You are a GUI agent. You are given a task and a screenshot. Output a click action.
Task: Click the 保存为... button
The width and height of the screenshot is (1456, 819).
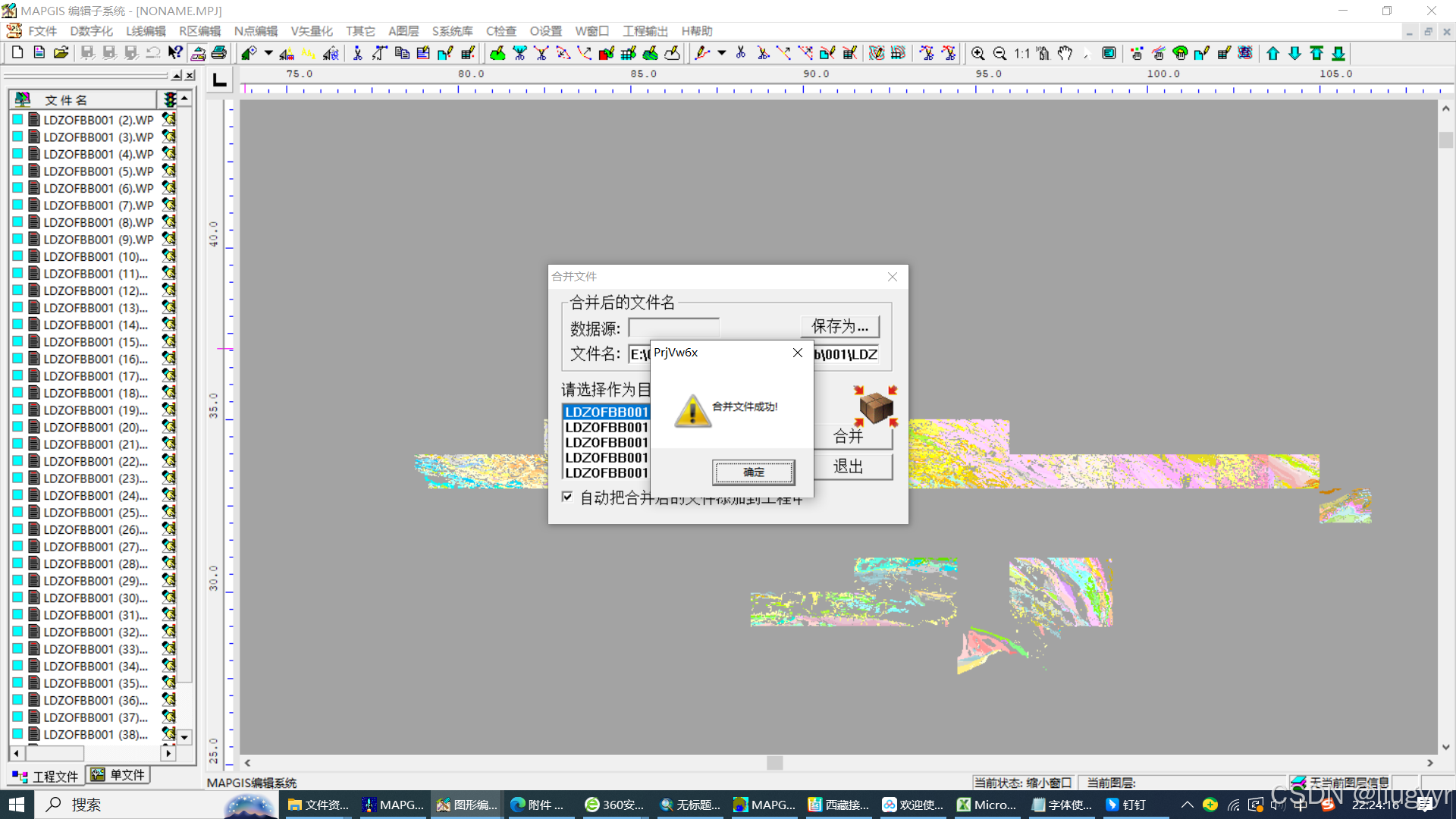pos(839,326)
